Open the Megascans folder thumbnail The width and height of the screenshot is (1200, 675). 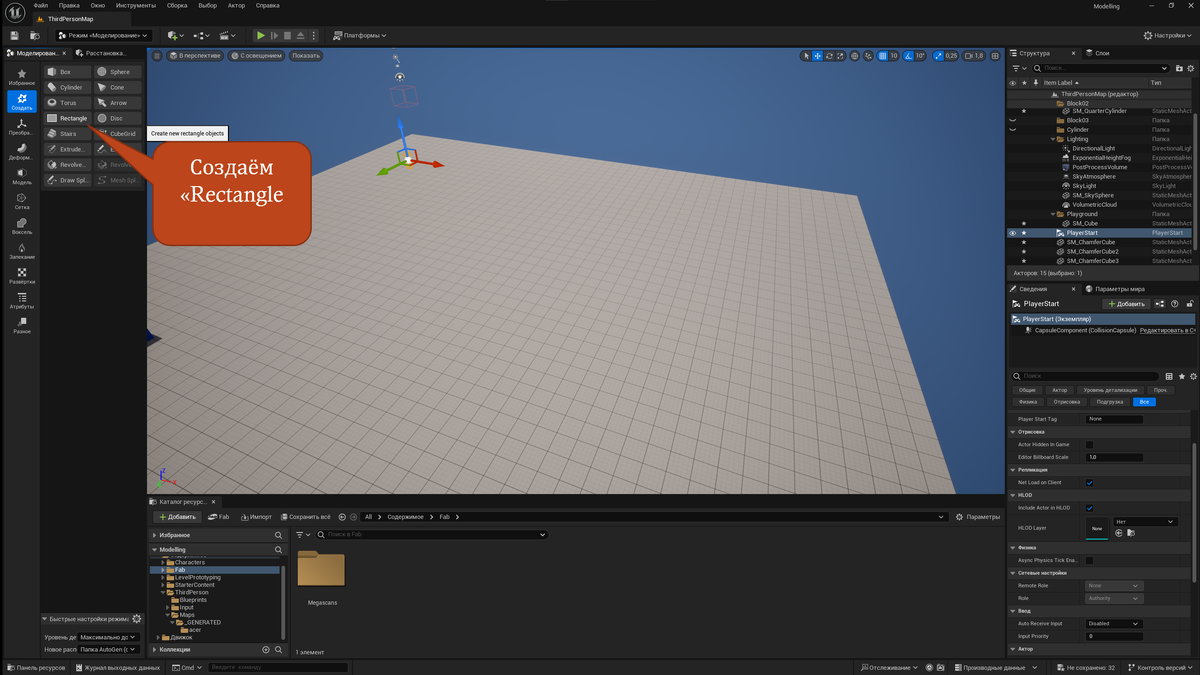321,569
